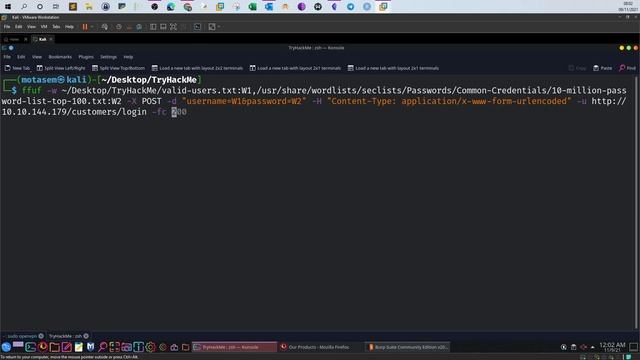Open Konsole File menu
The width and height of the screenshot is (640, 360).
7,57
